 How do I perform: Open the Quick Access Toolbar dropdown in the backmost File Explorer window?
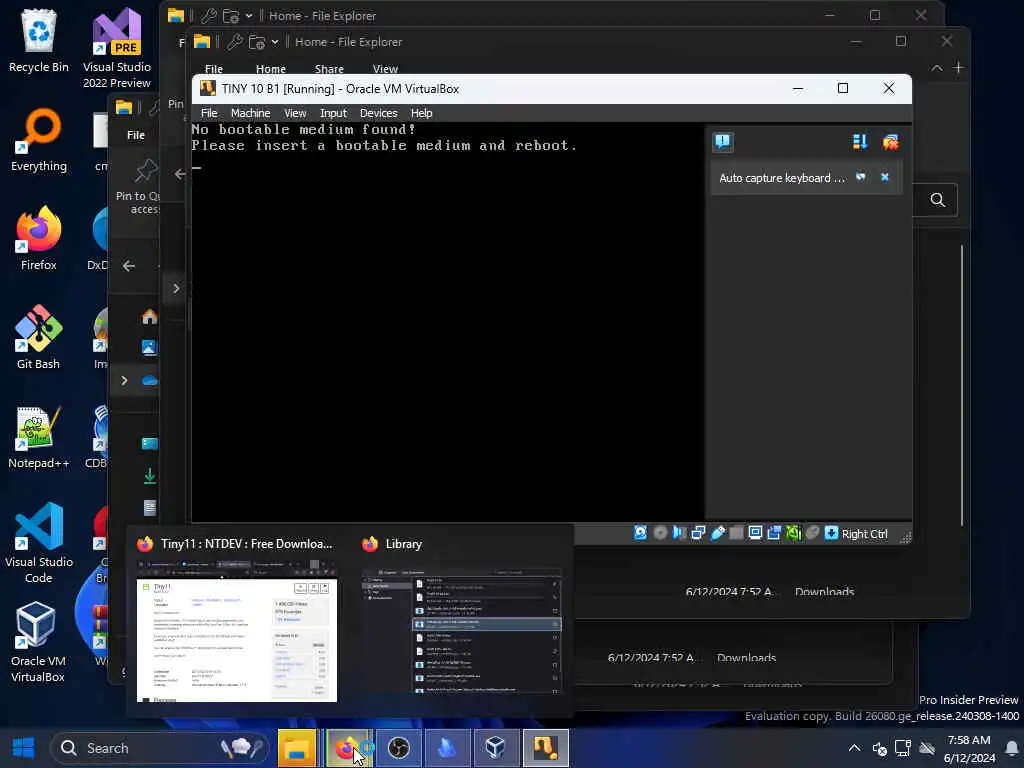(249, 16)
